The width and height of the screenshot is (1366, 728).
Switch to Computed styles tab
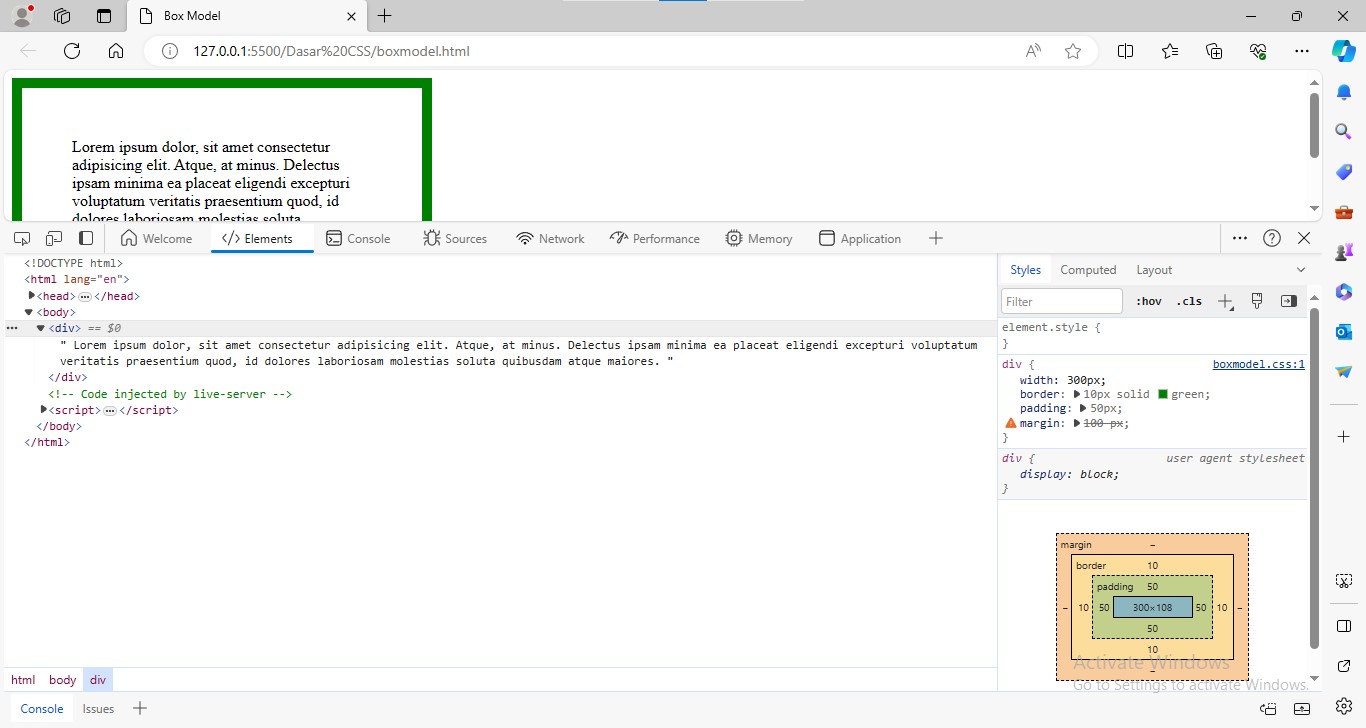[x=1088, y=270]
